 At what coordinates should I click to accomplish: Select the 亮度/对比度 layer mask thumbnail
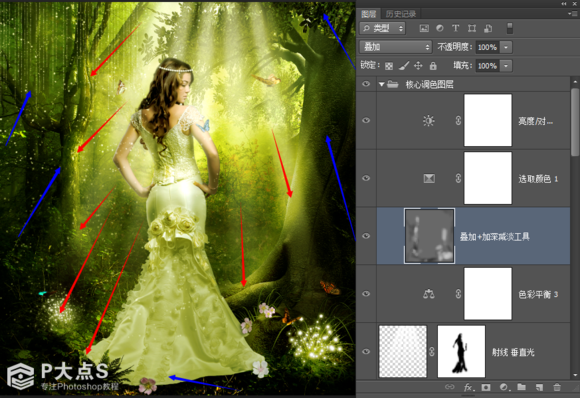click(x=488, y=120)
